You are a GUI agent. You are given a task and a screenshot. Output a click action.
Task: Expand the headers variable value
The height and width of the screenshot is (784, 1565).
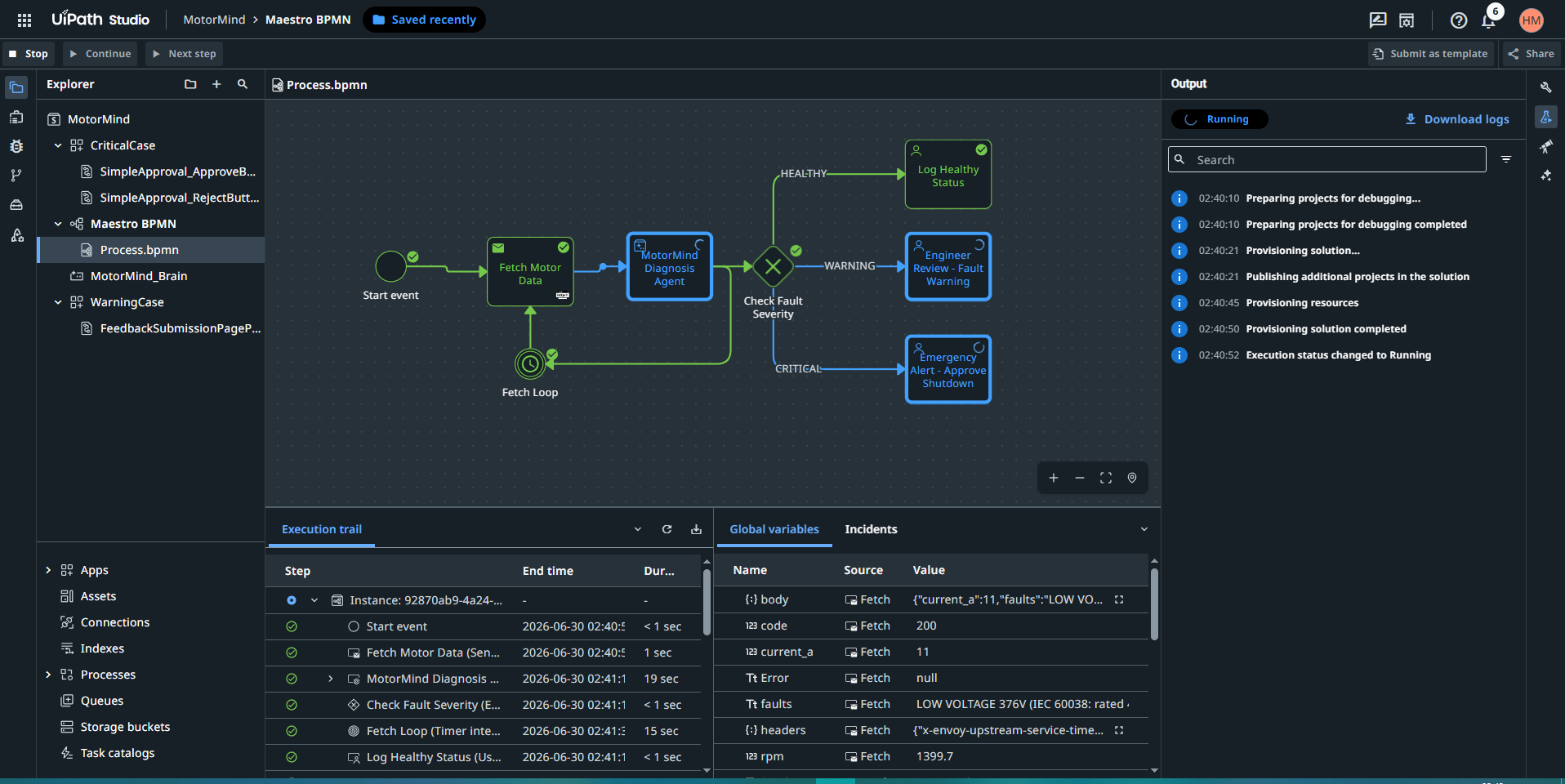click(x=1119, y=730)
